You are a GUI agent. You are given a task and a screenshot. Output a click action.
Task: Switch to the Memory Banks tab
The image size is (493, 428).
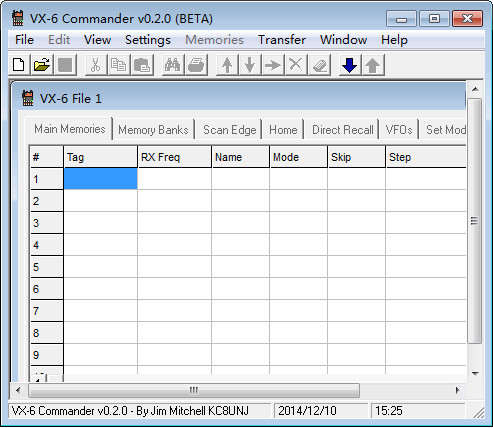coord(153,130)
